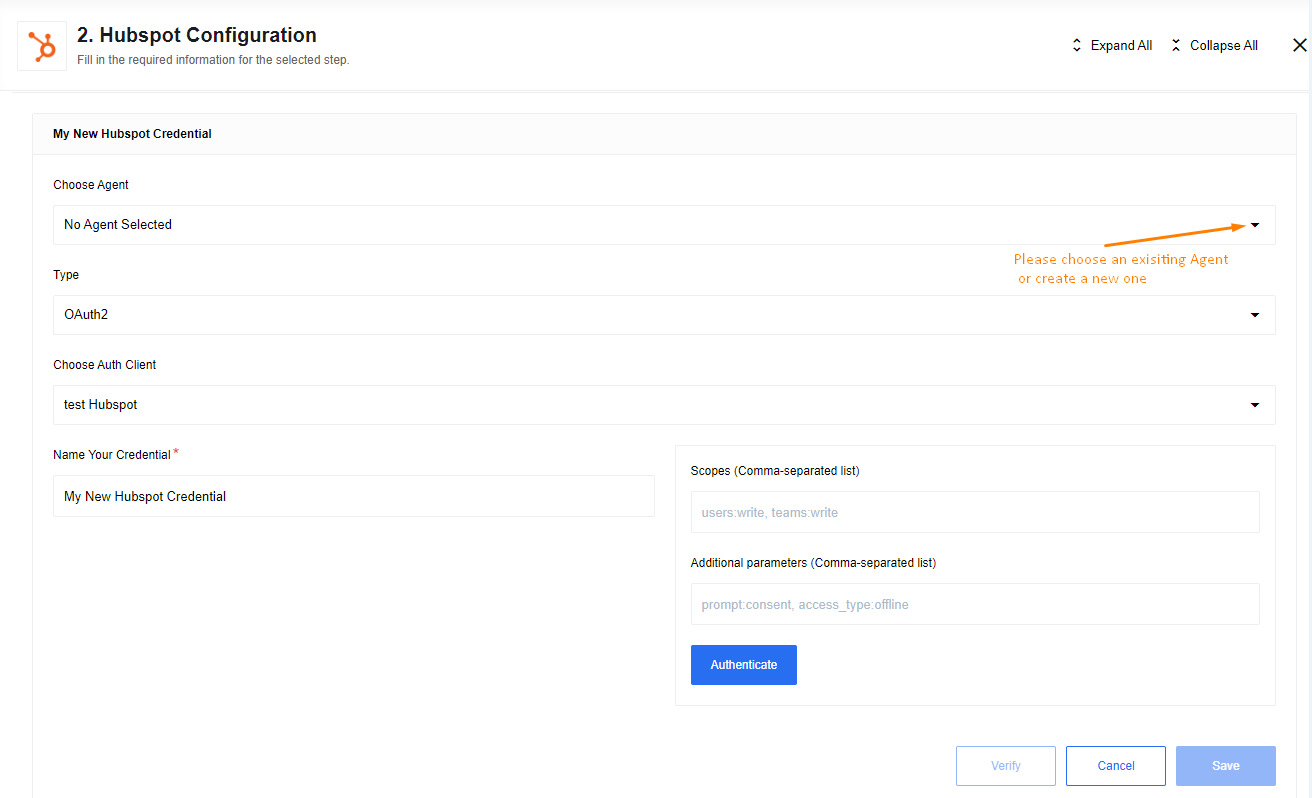Click the Additional parameters input field
This screenshot has width=1312, height=798.
tap(975, 604)
